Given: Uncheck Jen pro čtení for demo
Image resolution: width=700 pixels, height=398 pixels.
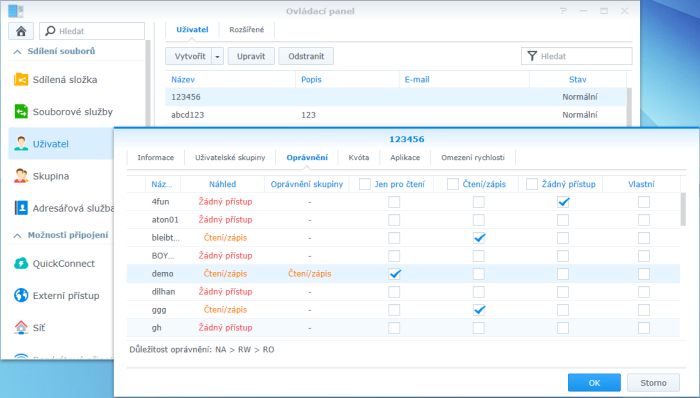Looking at the screenshot, I should [394, 274].
